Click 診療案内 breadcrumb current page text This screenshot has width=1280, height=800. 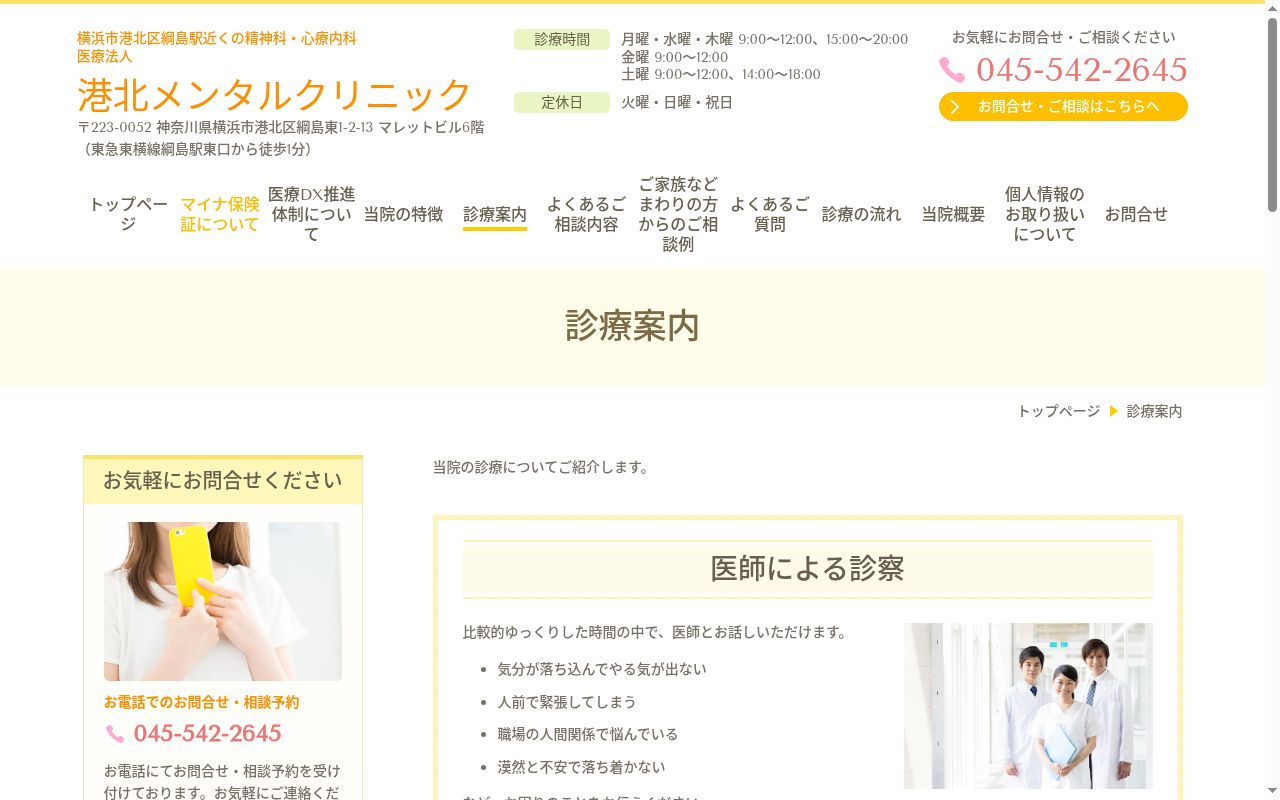1155,411
